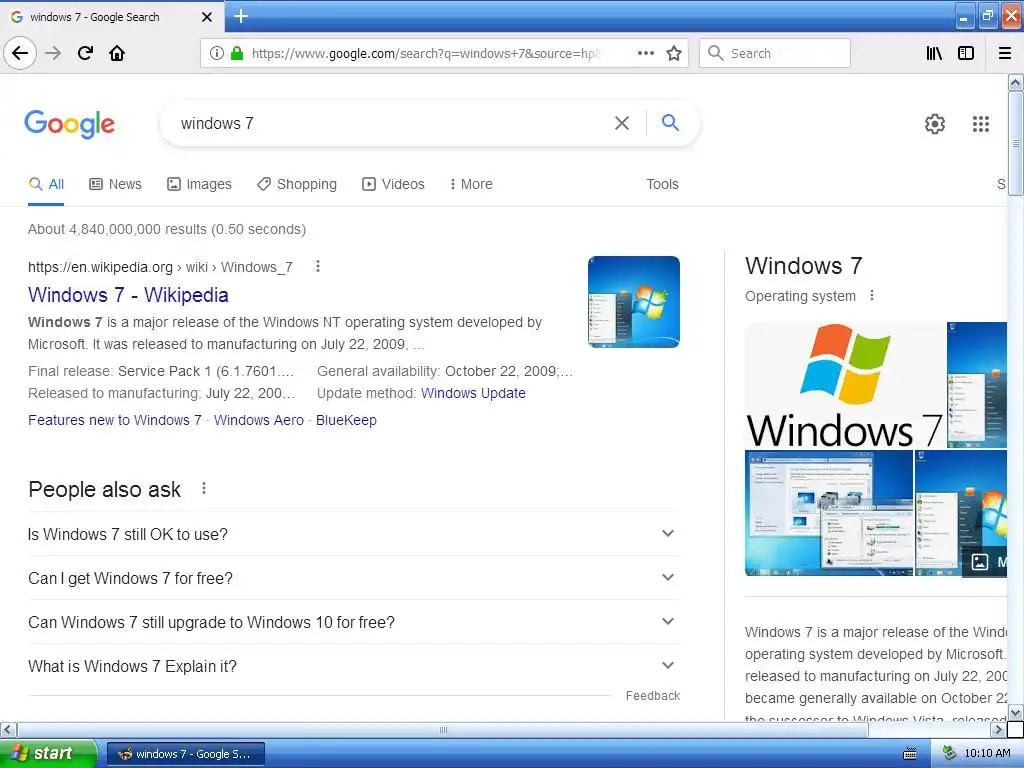The image size is (1024, 768).
Task: Expand 'Can Windows 7 still upgrade to Windows 10'
Action: [x=353, y=622]
